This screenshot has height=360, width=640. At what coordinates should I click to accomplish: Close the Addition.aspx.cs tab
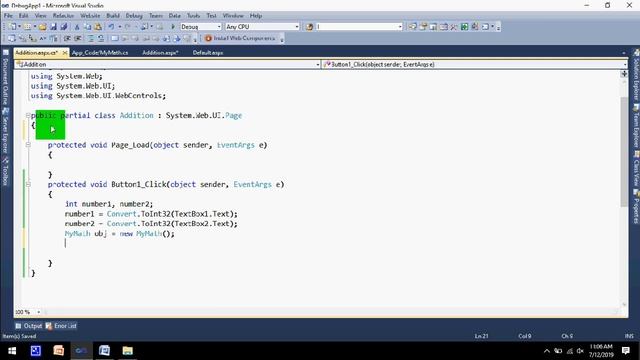[64, 53]
